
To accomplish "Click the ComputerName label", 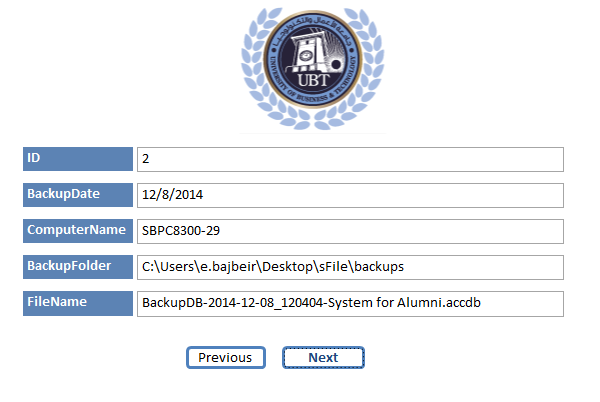I will click(x=78, y=231).
